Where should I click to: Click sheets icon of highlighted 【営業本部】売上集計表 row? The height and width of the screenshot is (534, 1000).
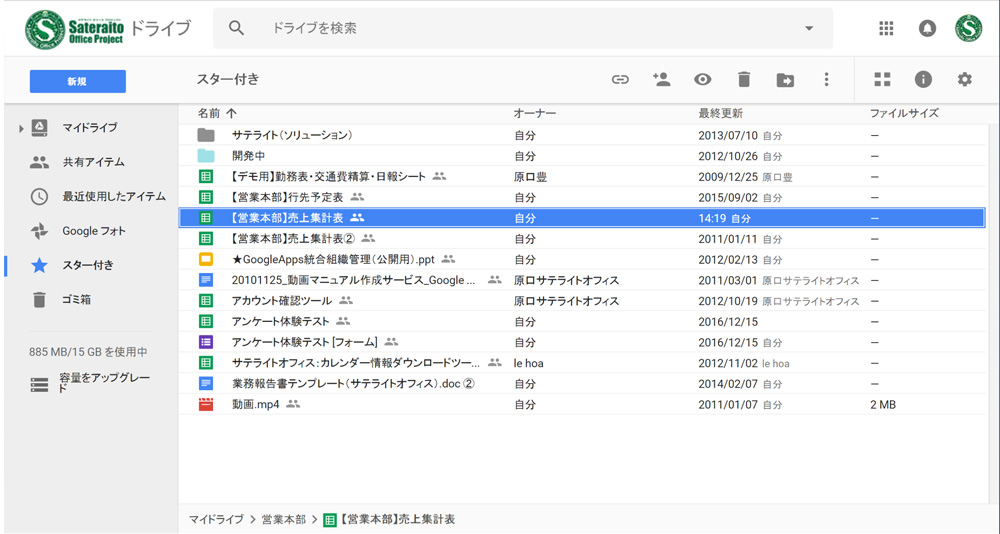(205, 218)
